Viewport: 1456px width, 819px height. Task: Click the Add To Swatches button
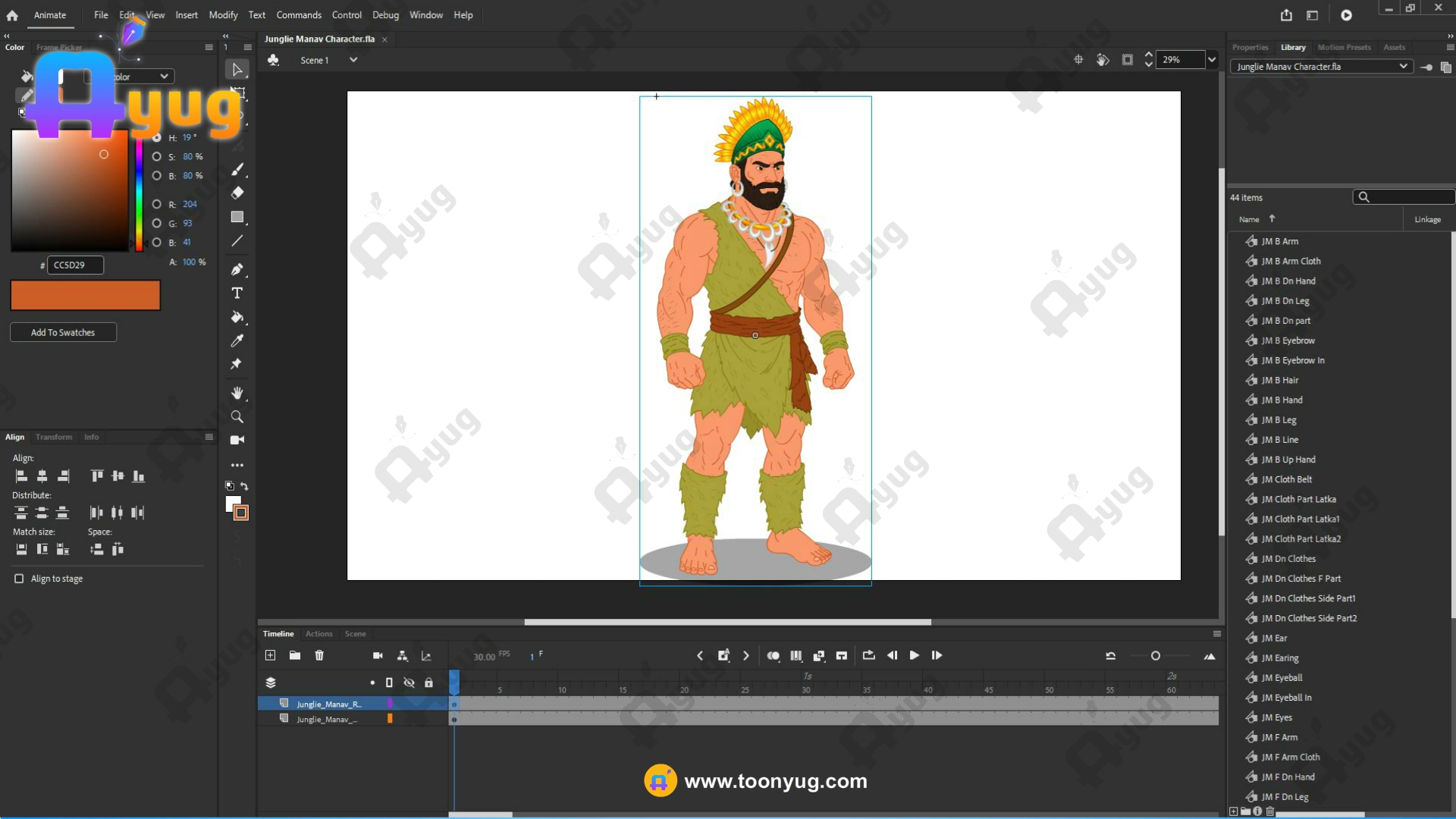click(x=63, y=332)
